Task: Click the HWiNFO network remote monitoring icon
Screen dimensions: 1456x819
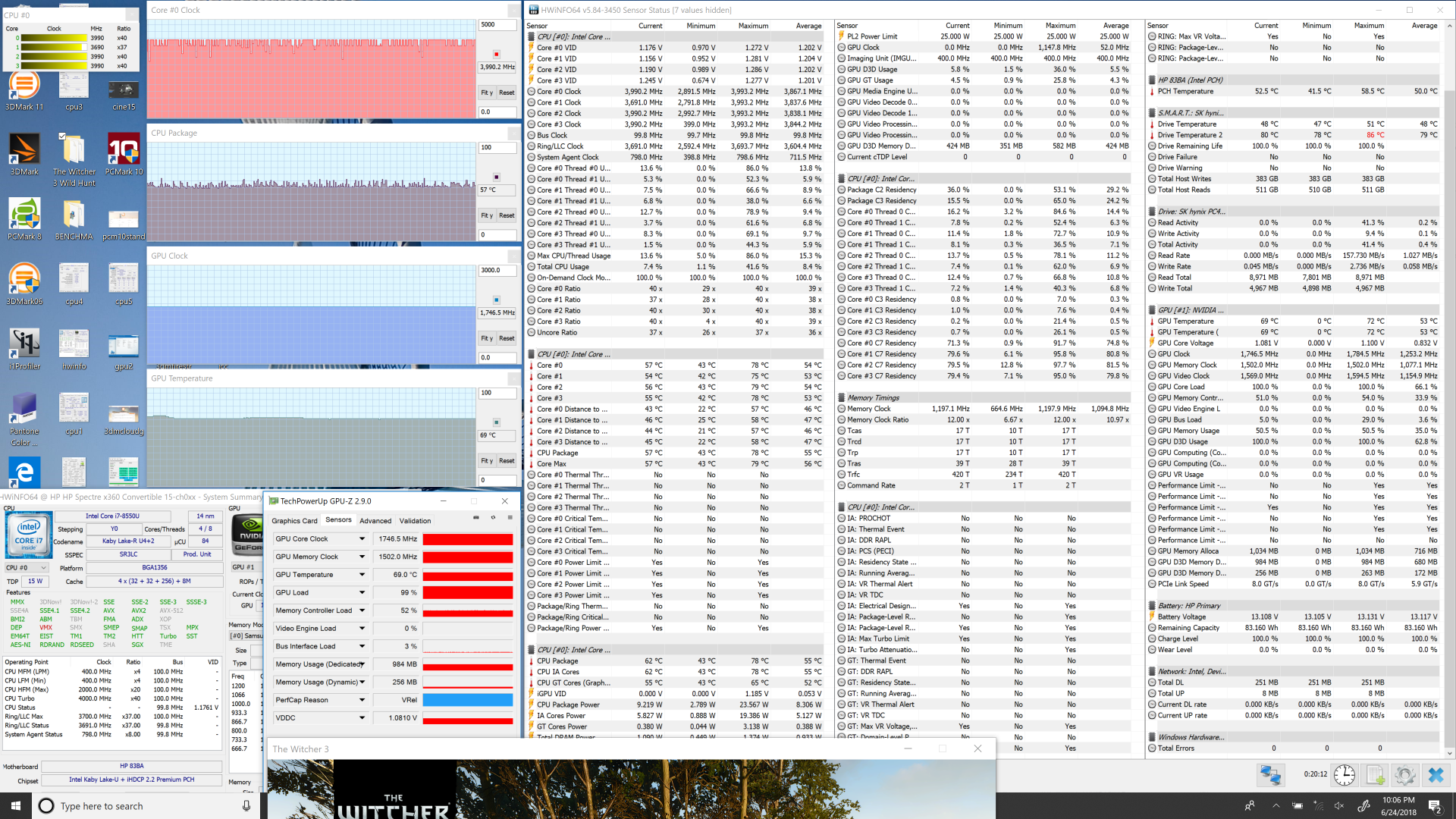Action: (1270, 774)
